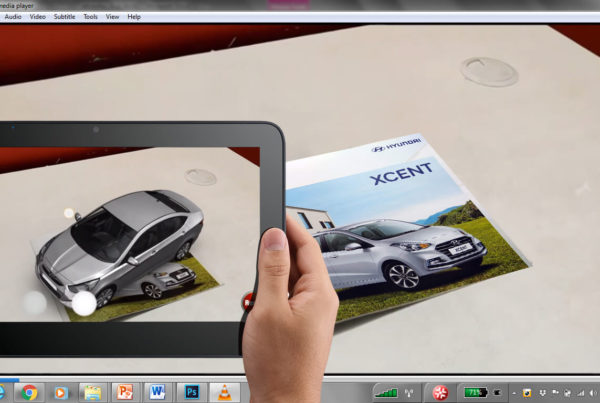Launch Google Chrome from the taskbar
The height and width of the screenshot is (403, 600).
click(x=30, y=391)
